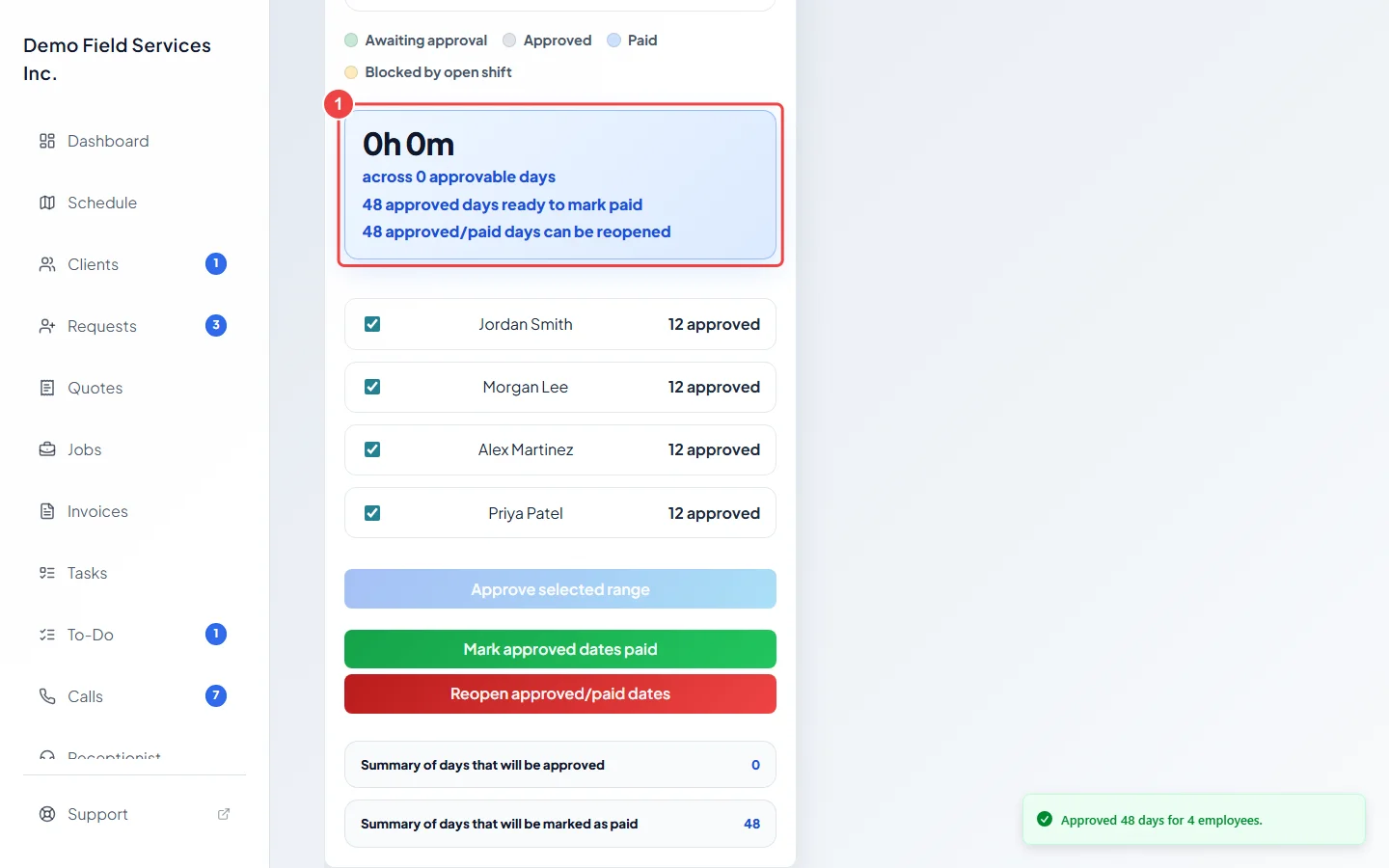This screenshot has height=868, width=1389.
Task: Click the Support lifebuoy icon
Action: pos(46,814)
